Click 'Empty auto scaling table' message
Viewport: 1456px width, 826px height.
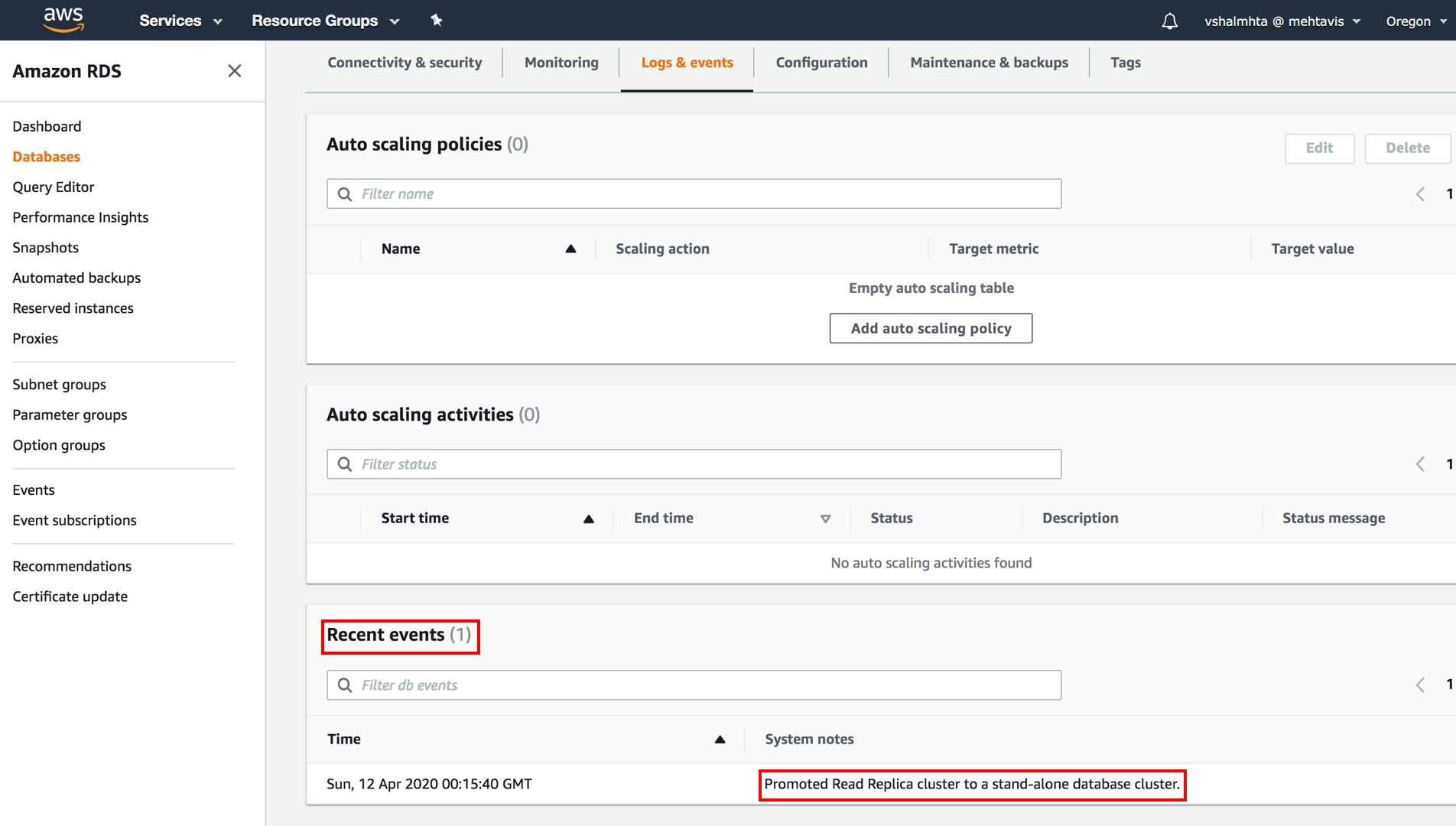[x=931, y=288]
